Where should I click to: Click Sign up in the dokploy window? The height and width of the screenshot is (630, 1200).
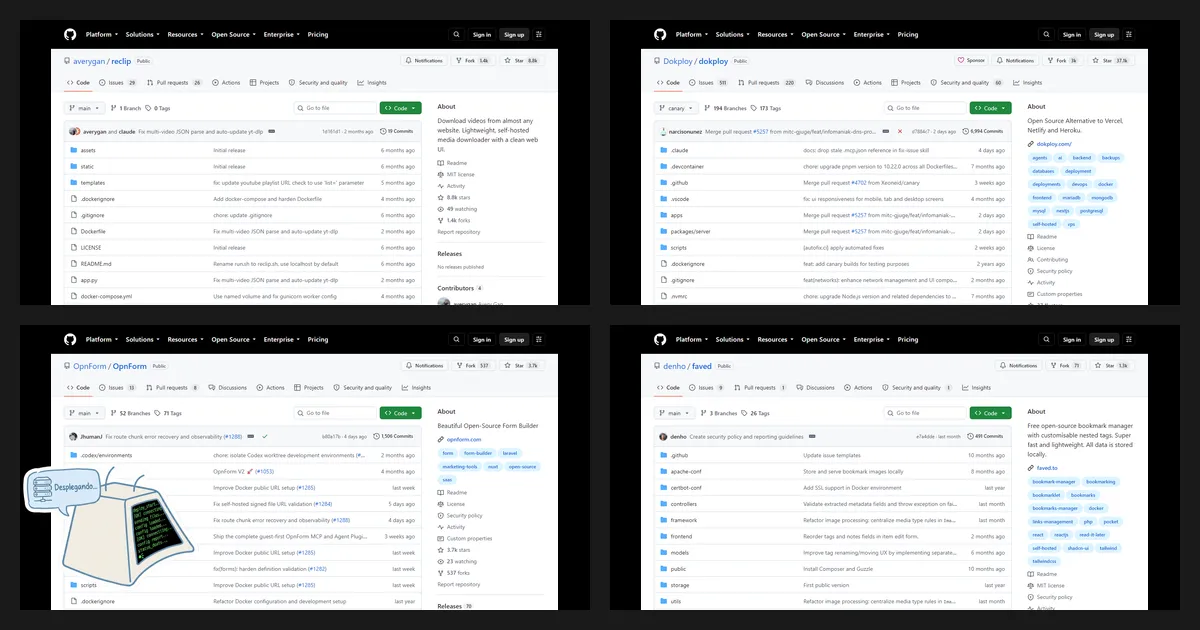pos(1104,34)
